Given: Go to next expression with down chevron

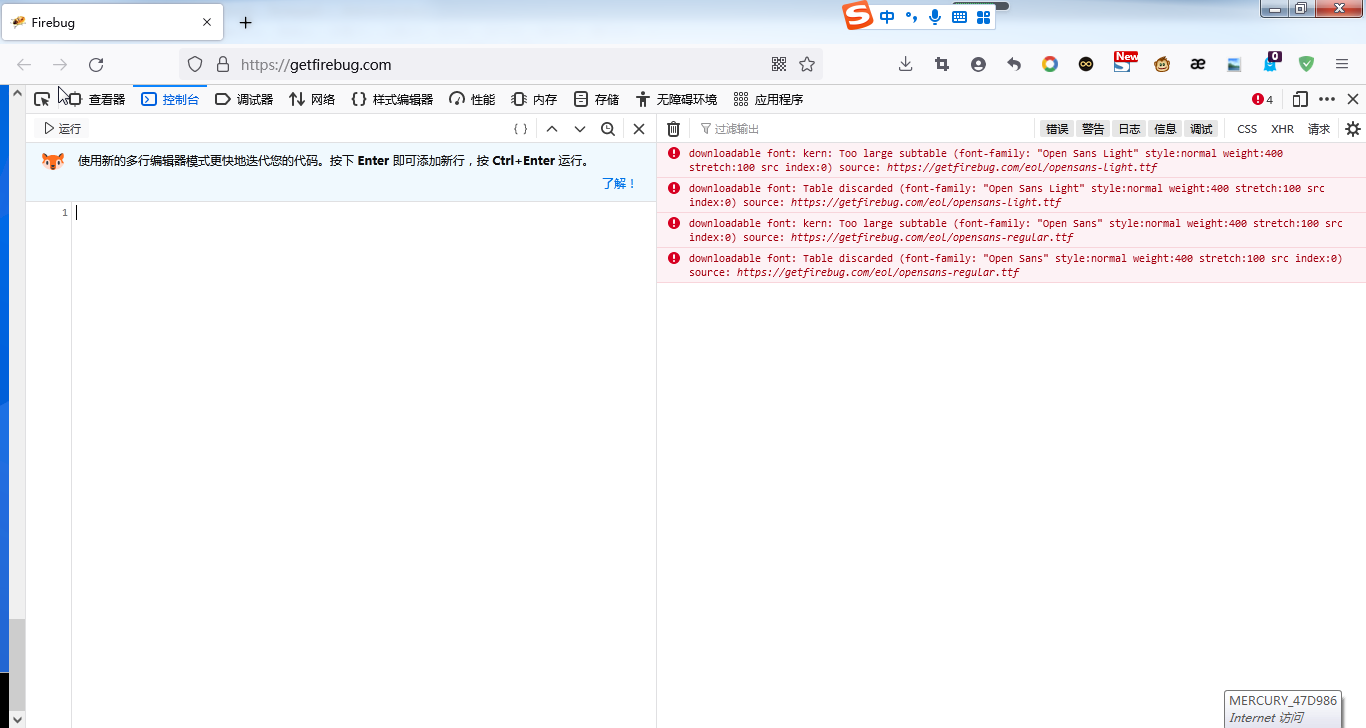Looking at the screenshot, I should coord(580,129).
